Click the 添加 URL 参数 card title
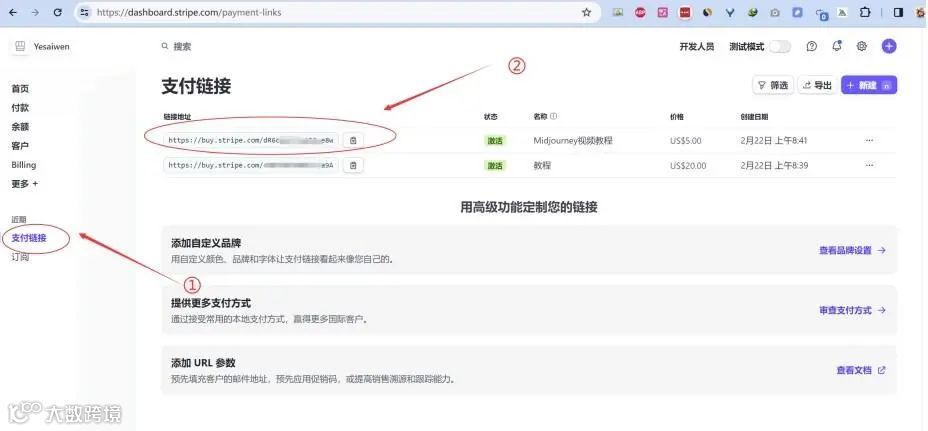 pyautogui.click(x=203, y=363)
